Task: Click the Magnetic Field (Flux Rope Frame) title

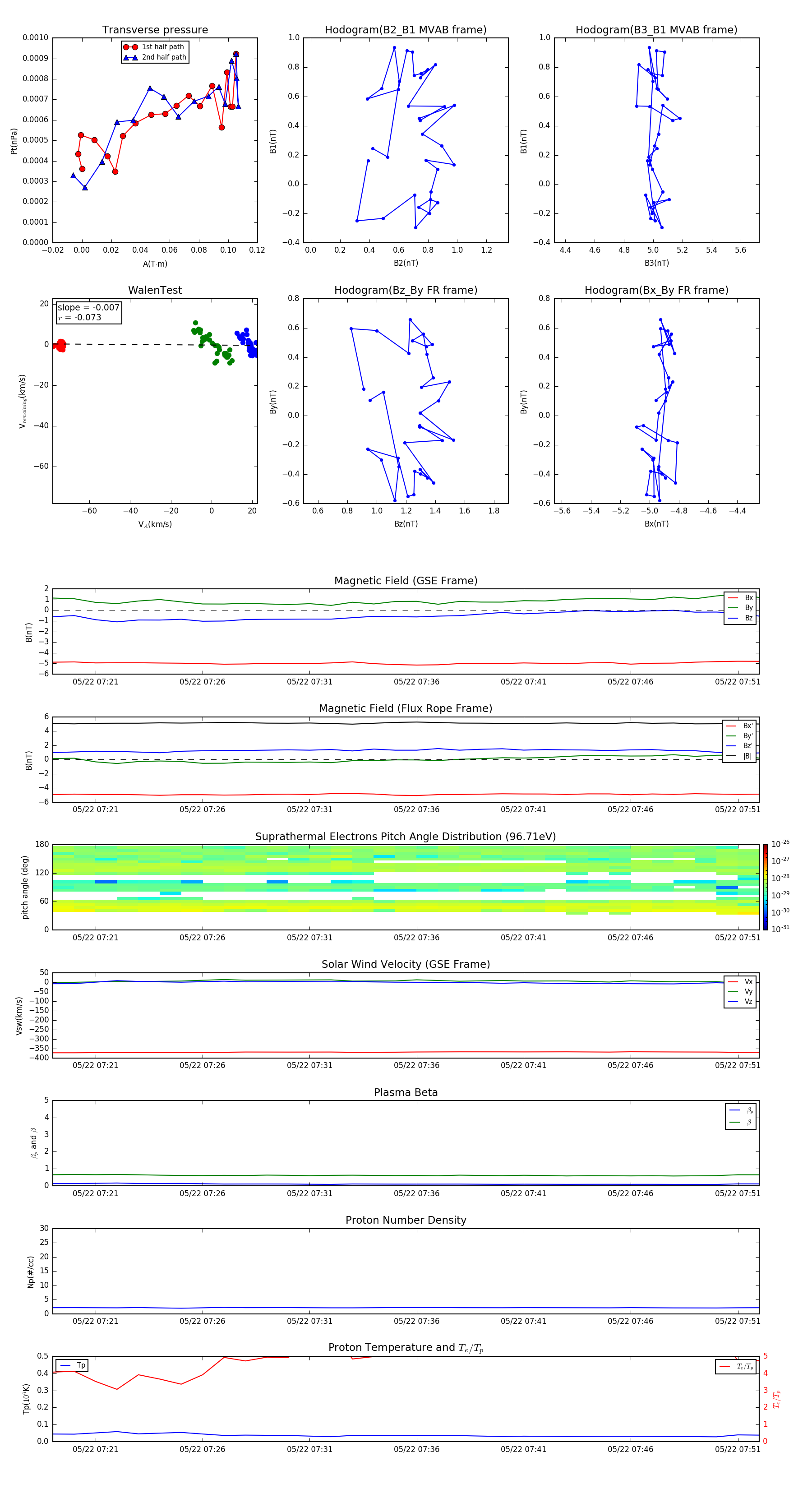Action: pos(406,709)
